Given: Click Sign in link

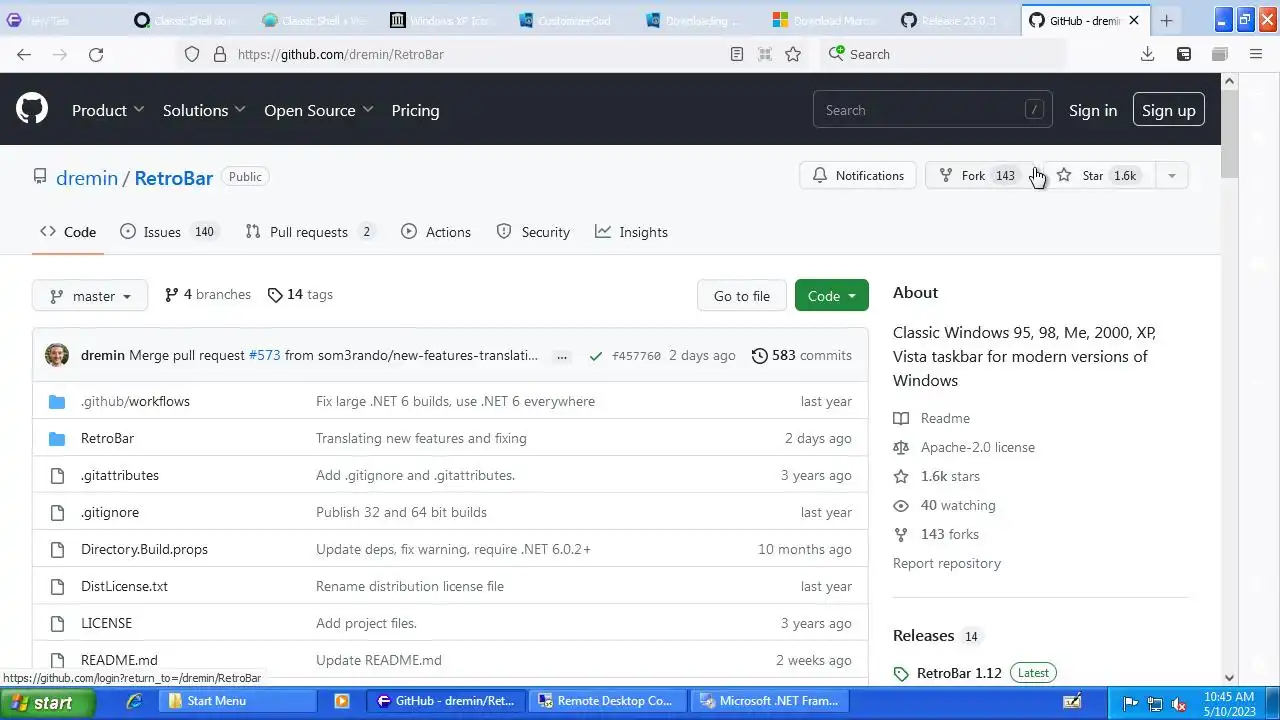Looking at the screenshot, I should 1093,110.
